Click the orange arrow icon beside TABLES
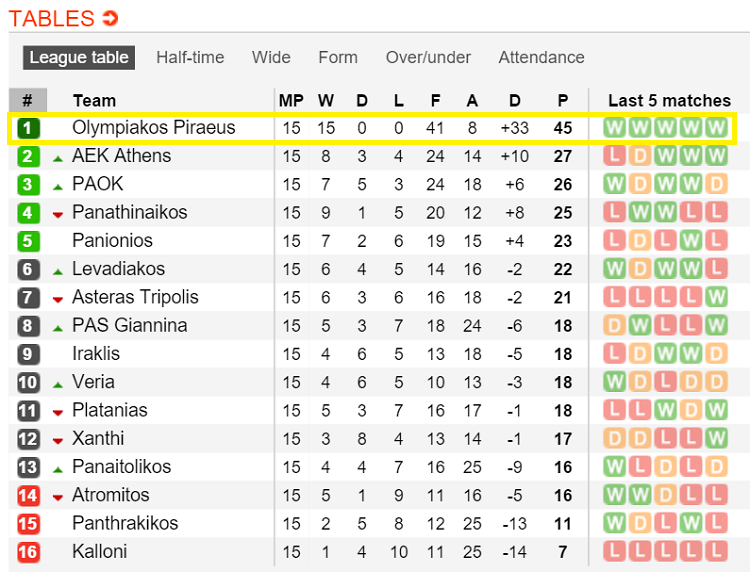Image resolution: width=750 pixels, height=572 pixels. click(110, 19)
